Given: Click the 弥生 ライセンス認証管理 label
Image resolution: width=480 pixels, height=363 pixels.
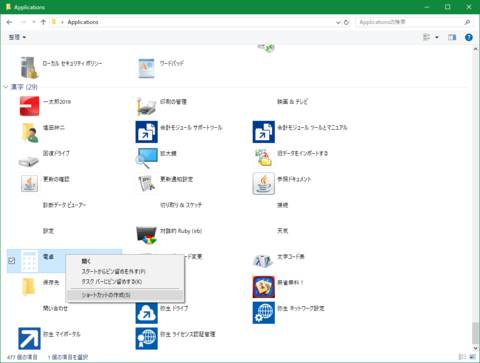Looking at the screenshot, I should click(x=188, y=334).
